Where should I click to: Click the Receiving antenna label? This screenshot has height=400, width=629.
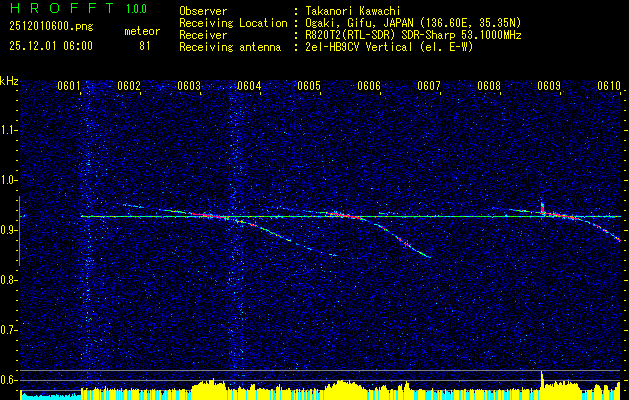(230, 47)
